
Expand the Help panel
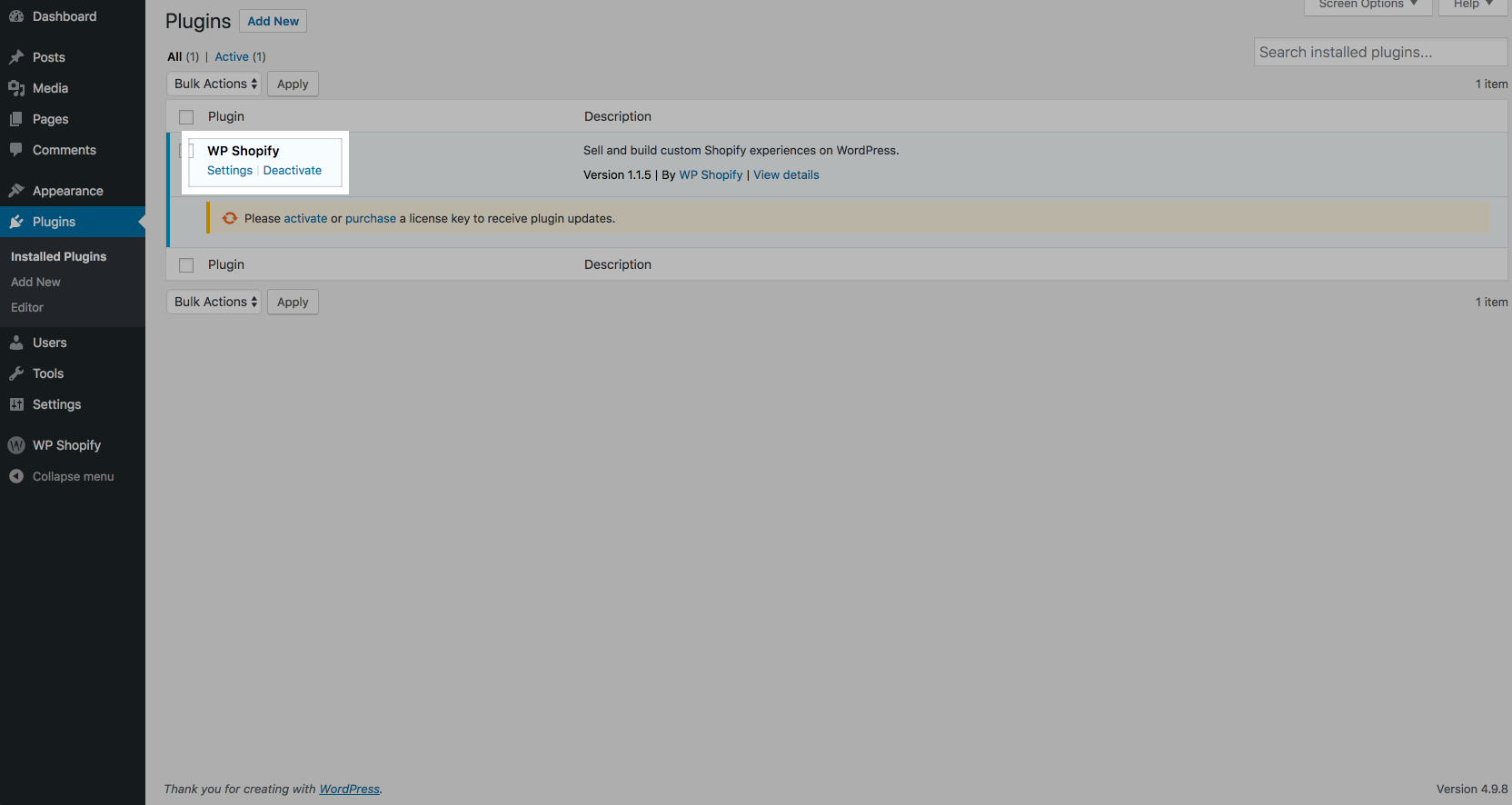click(x=1473, y=5)
